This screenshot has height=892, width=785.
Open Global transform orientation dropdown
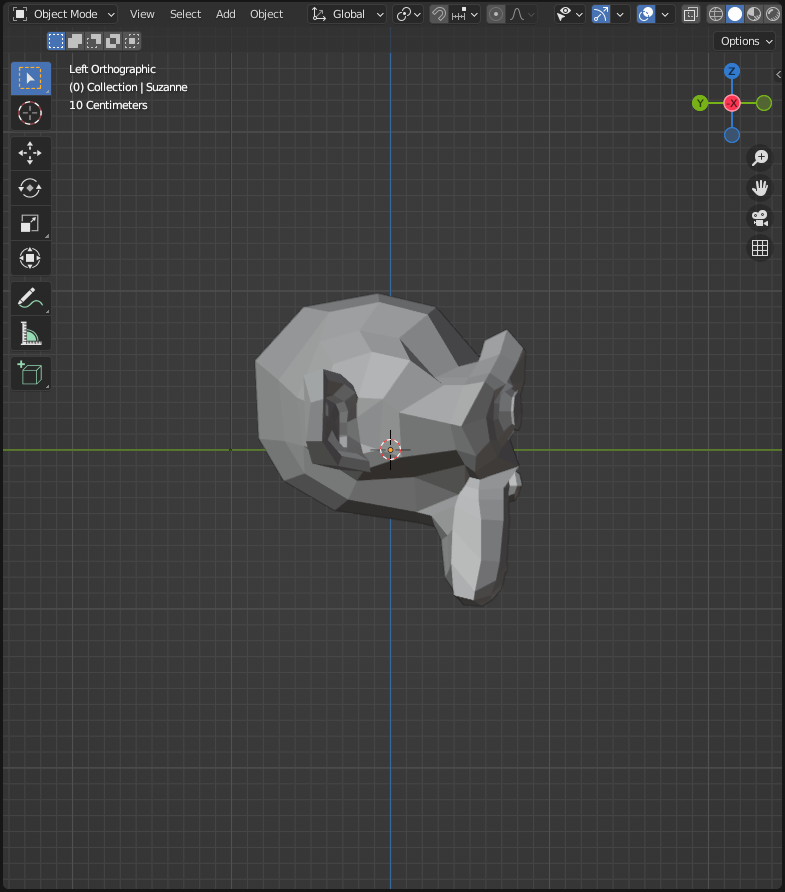pyautogui.click(x=348, y=14)
